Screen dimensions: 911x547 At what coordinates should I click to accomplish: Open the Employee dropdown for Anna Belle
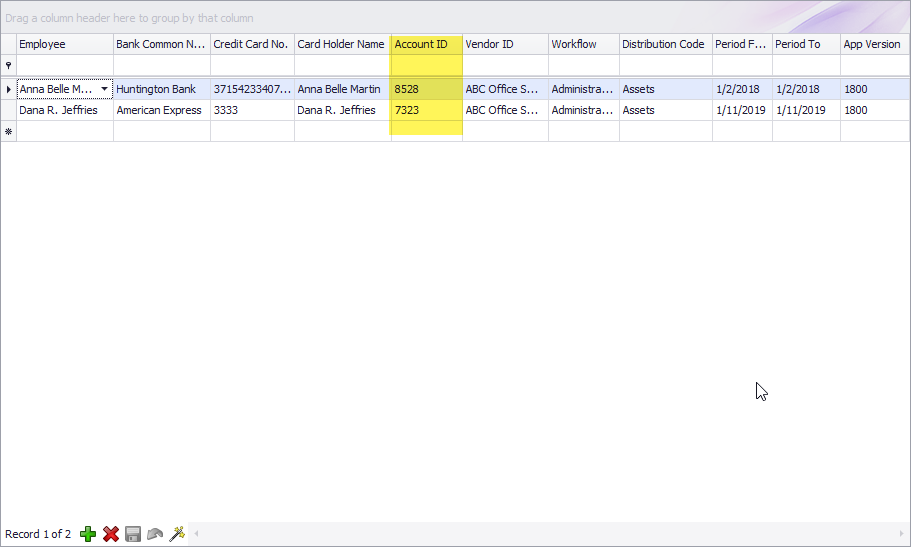pyautogui.click(x=104, y=89)
